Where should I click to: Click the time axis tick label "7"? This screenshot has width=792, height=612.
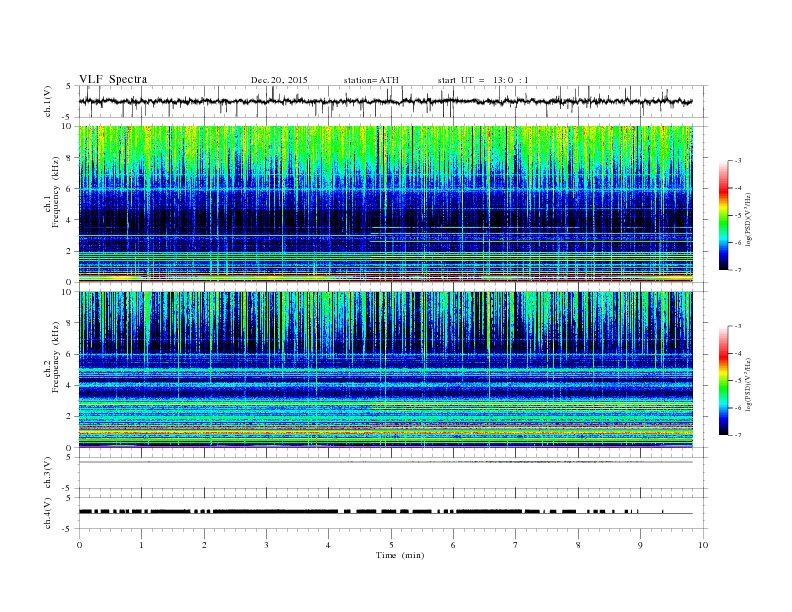516,545
